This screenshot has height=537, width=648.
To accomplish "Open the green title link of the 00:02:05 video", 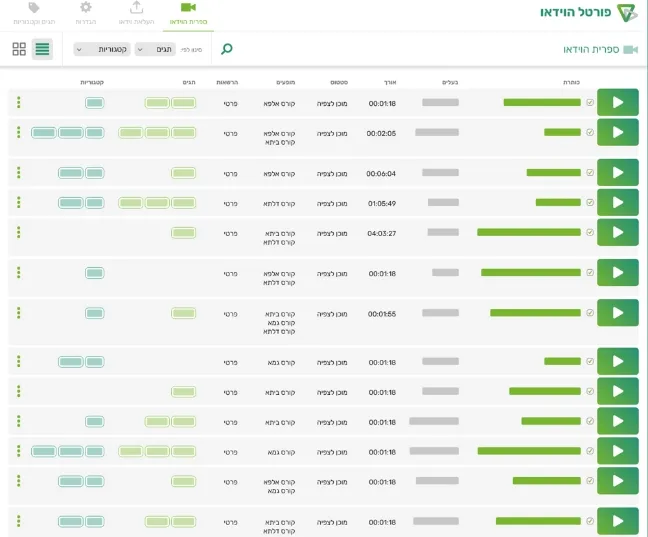I will (x=562, y=132).
